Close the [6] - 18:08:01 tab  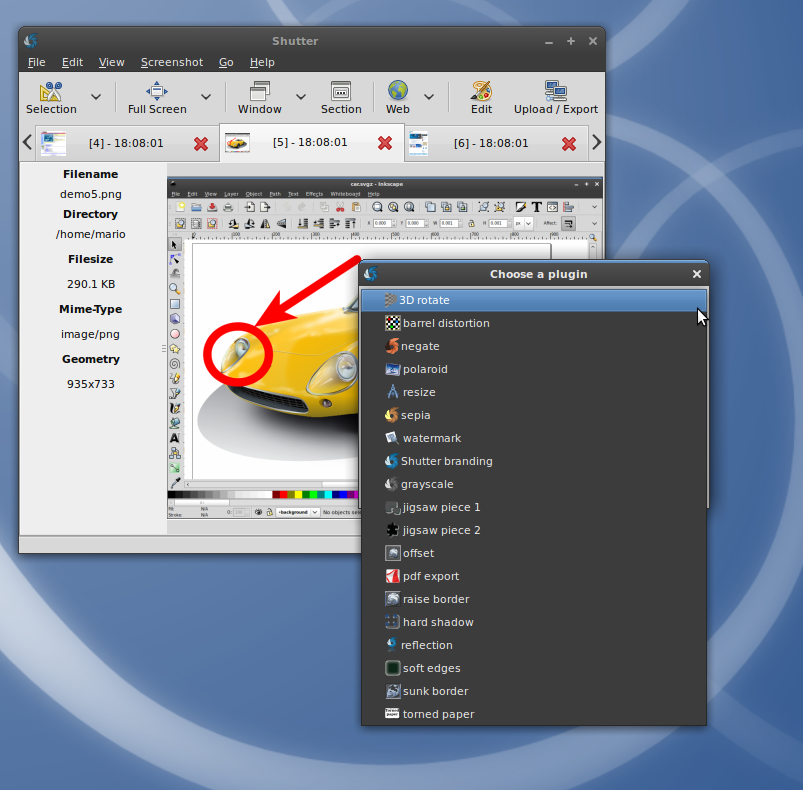569,143
